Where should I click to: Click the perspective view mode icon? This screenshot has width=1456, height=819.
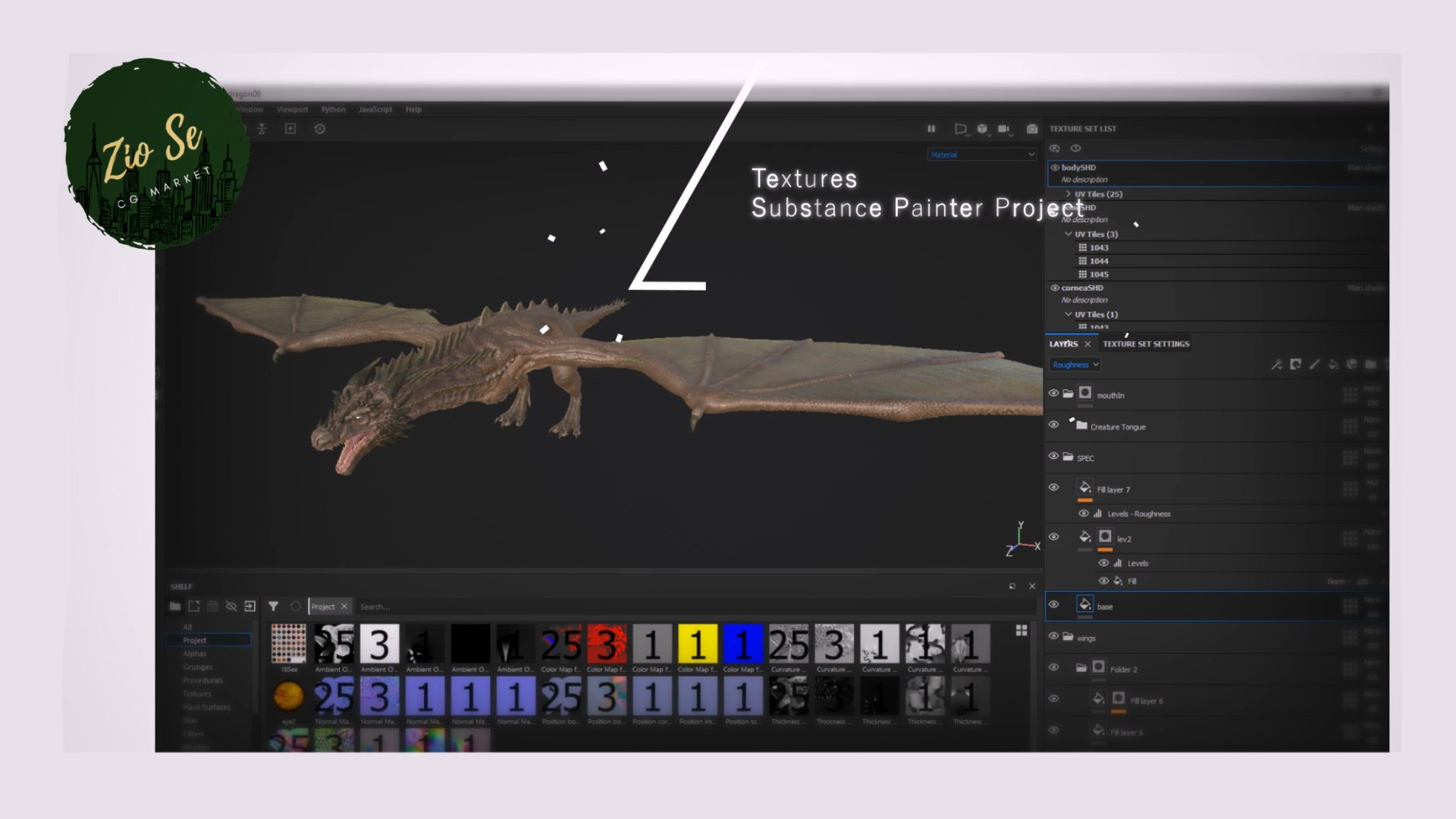(960, 129)
